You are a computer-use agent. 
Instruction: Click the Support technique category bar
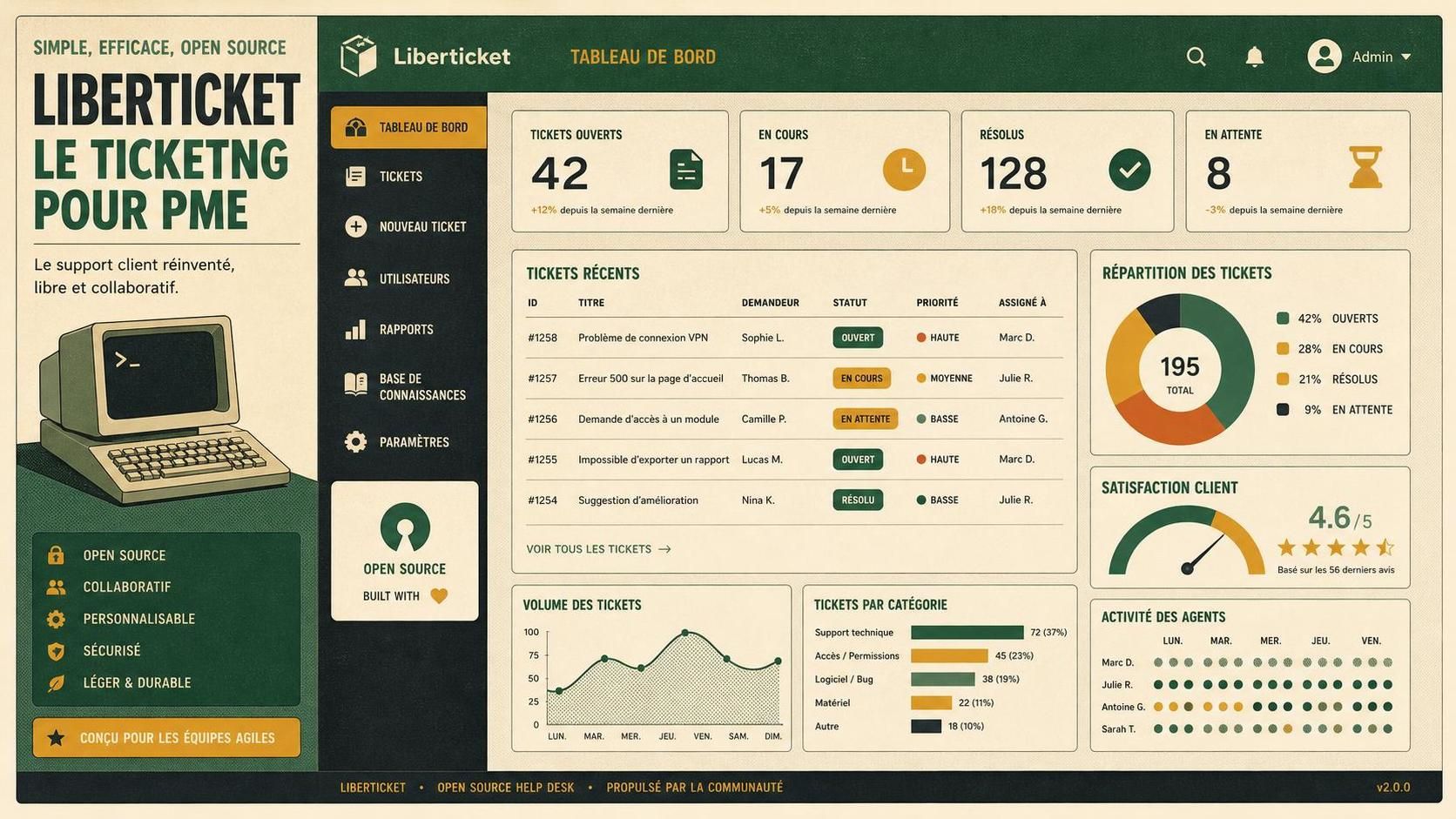point(967,633)
